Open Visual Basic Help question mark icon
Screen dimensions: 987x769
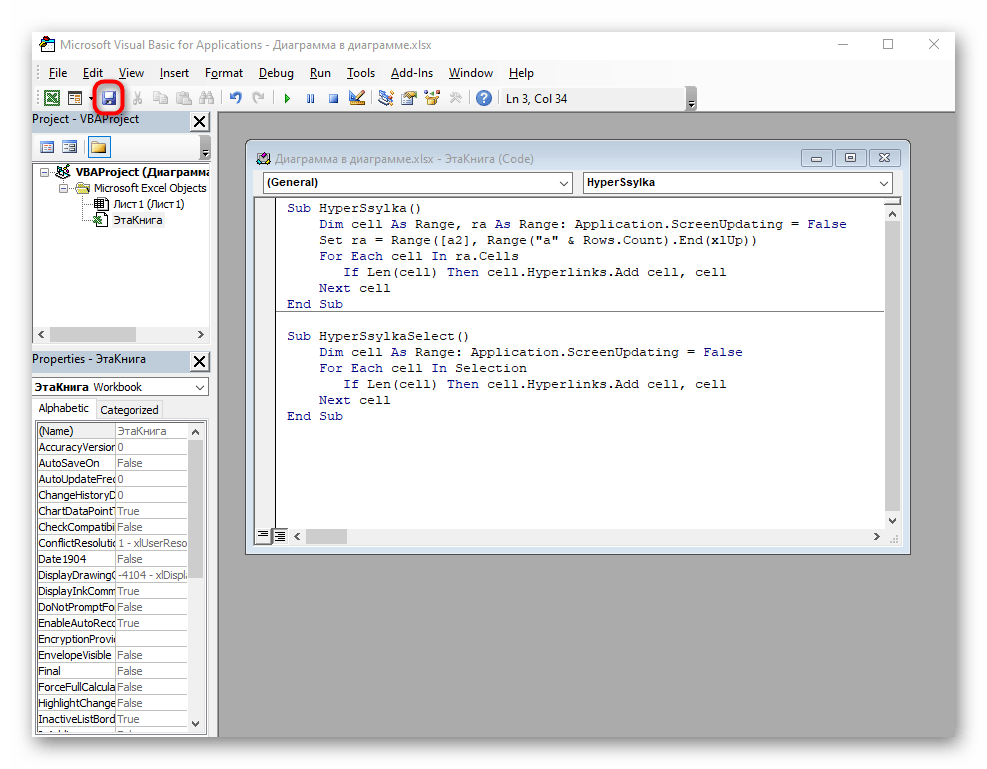click(x=484, y=98)
